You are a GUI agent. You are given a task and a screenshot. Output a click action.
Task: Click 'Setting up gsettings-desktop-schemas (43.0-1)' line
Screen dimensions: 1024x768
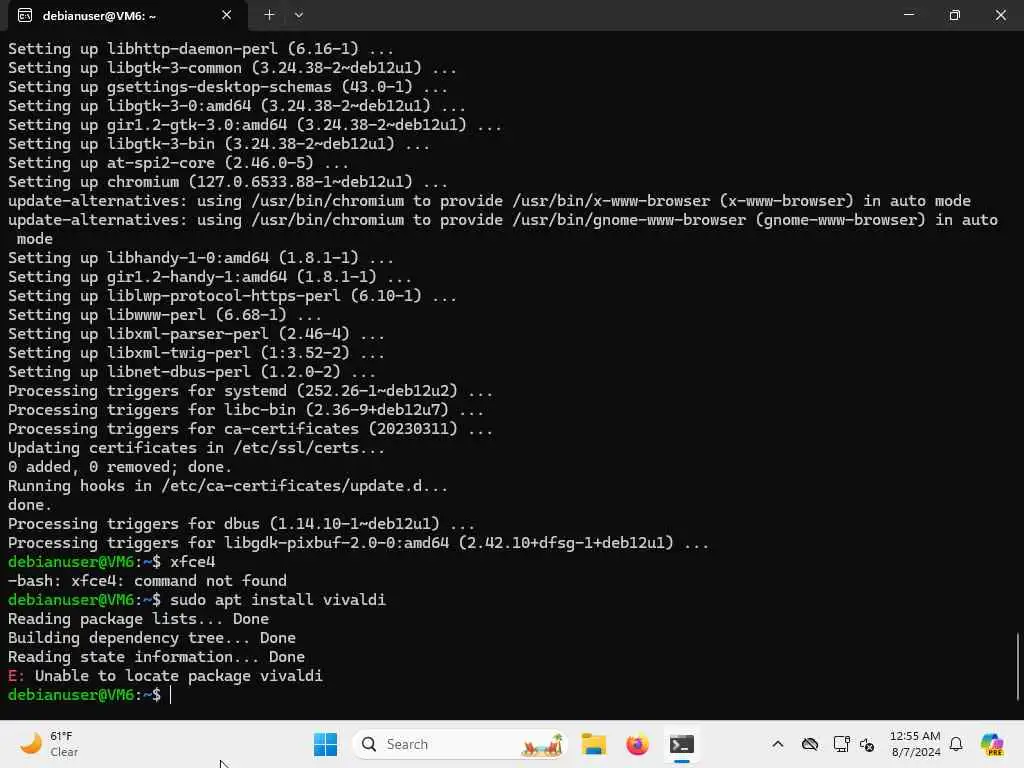(228, 86)
